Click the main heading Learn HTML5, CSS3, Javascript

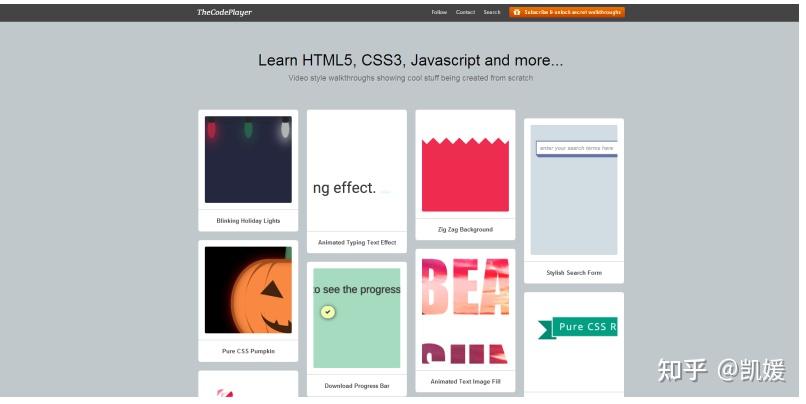[410, 60]
